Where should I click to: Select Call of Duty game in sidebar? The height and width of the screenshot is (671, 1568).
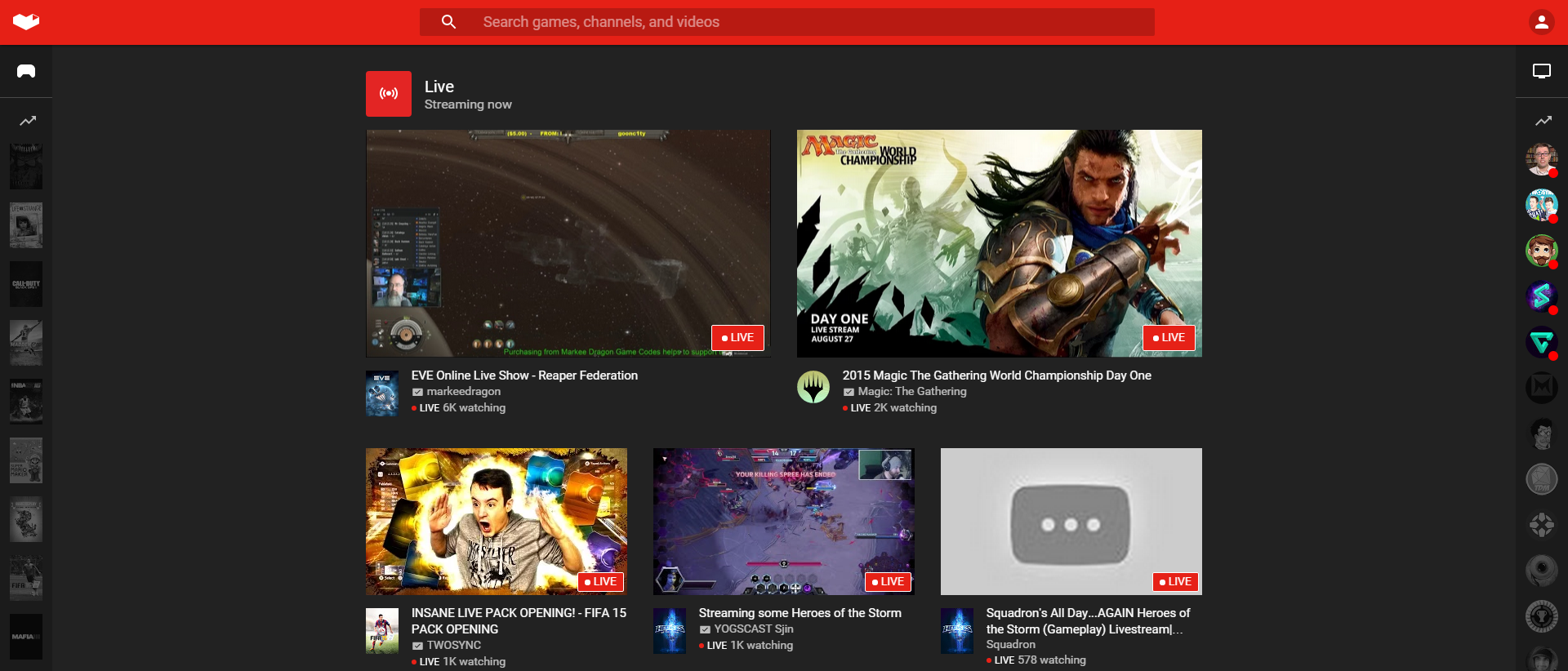click(26, 284)
